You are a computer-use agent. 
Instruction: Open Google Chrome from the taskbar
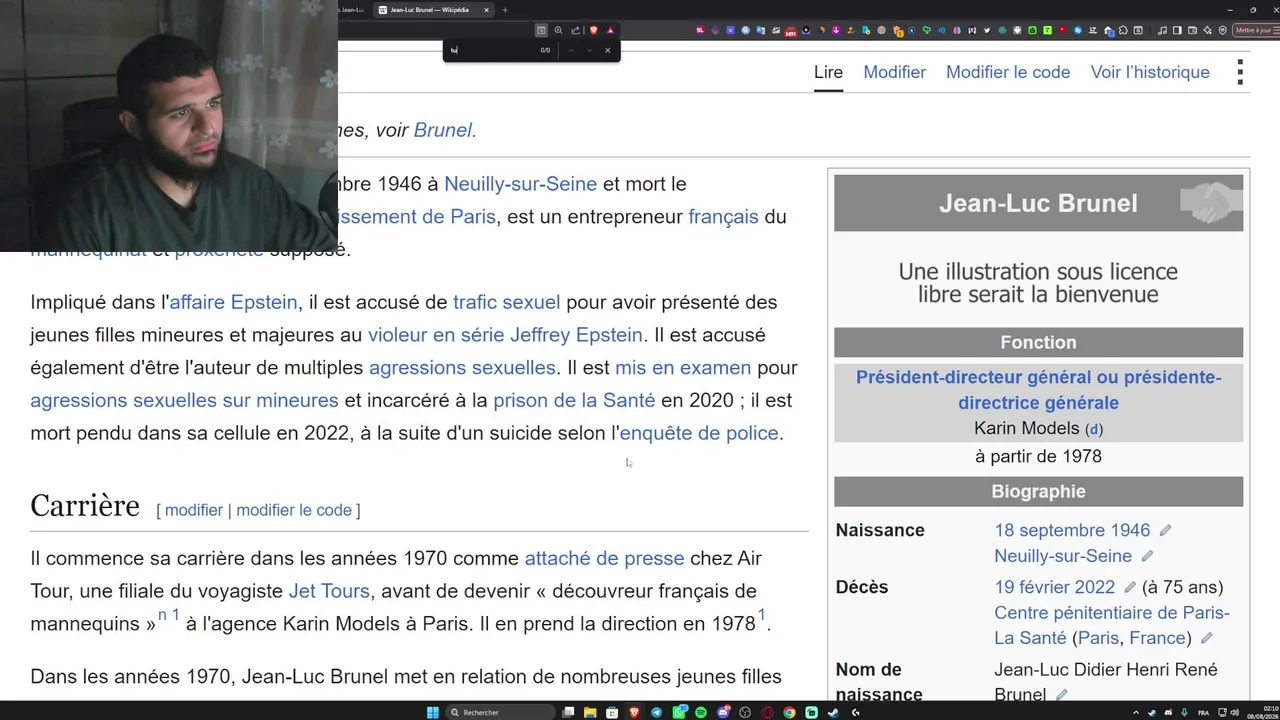point(789,712)
